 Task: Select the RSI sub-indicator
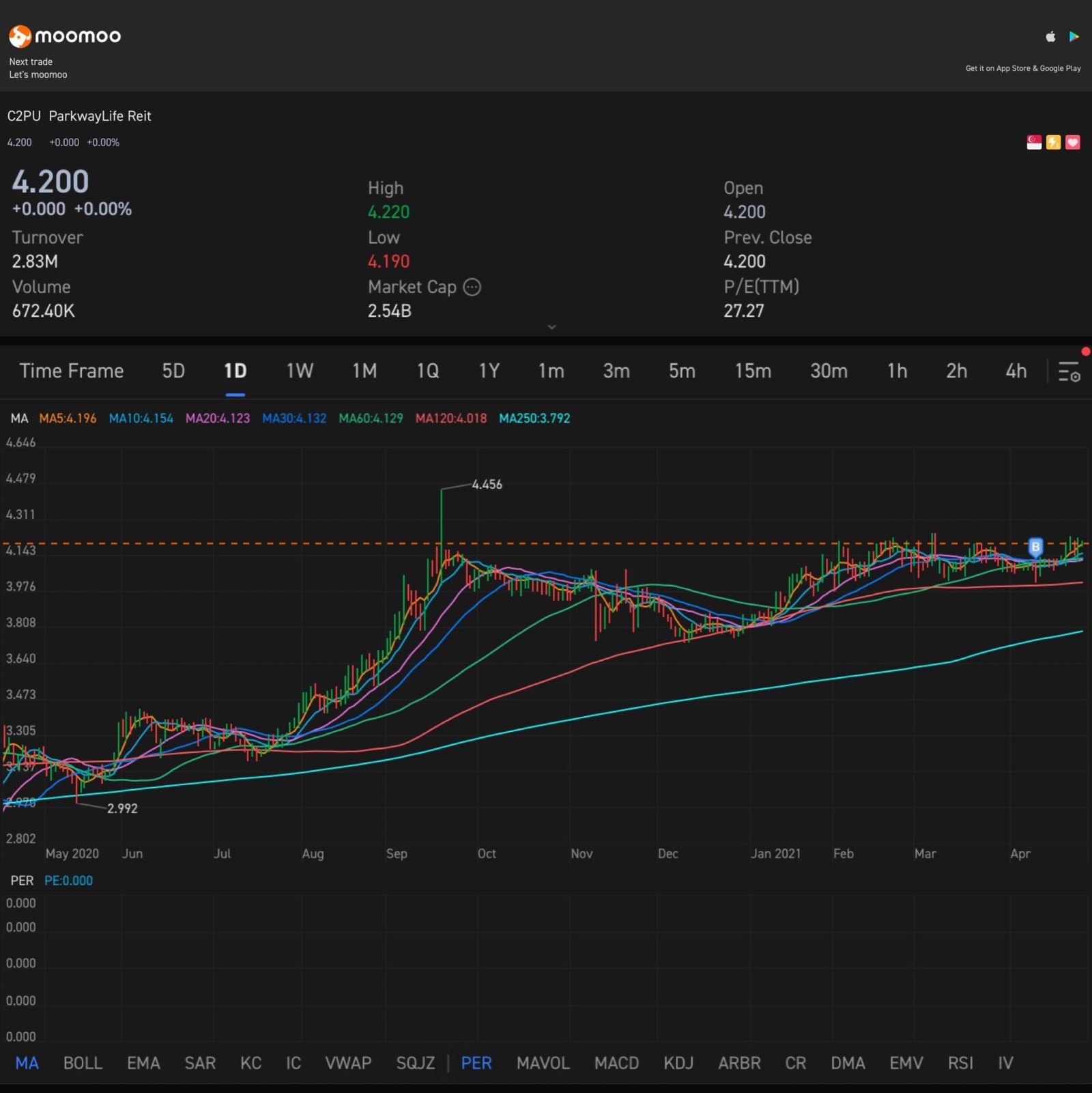tap(960, 1063)
